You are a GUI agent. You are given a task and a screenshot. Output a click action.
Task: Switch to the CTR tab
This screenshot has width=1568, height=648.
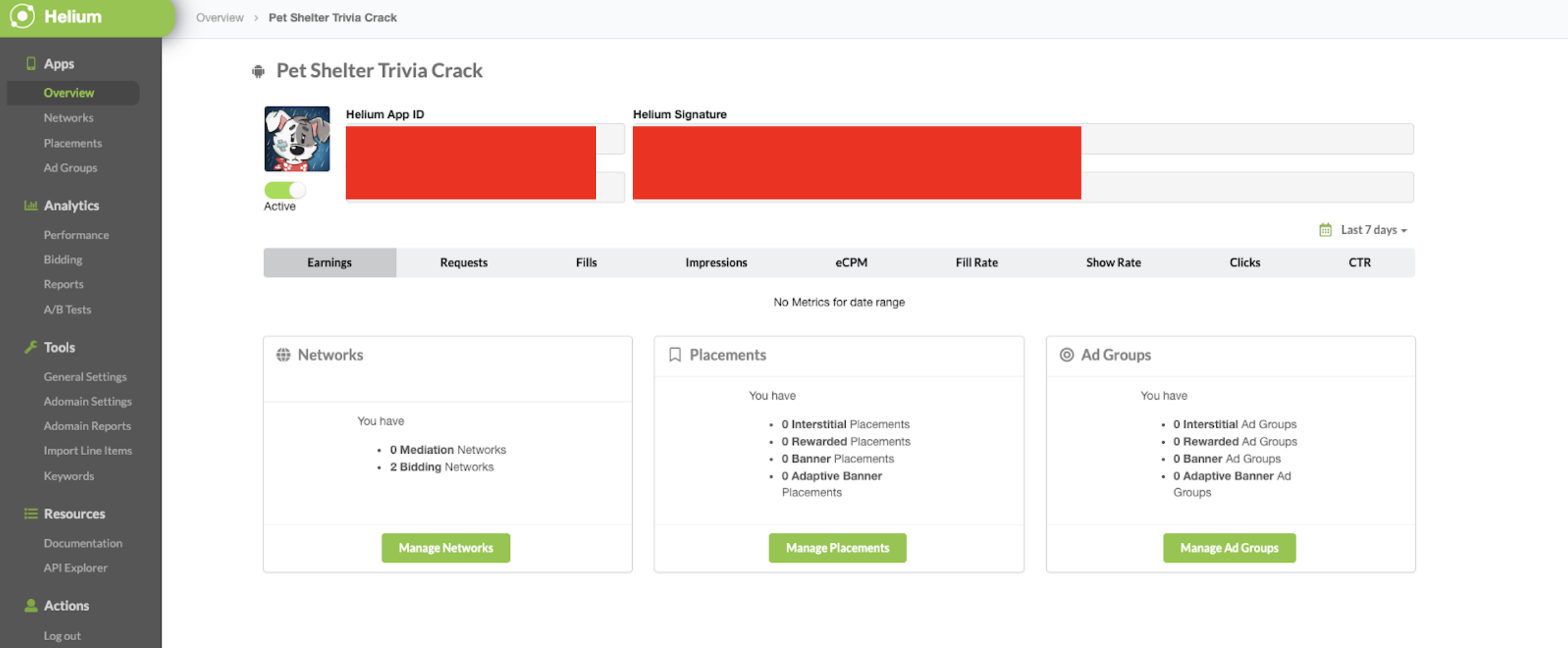(1359, 262)
